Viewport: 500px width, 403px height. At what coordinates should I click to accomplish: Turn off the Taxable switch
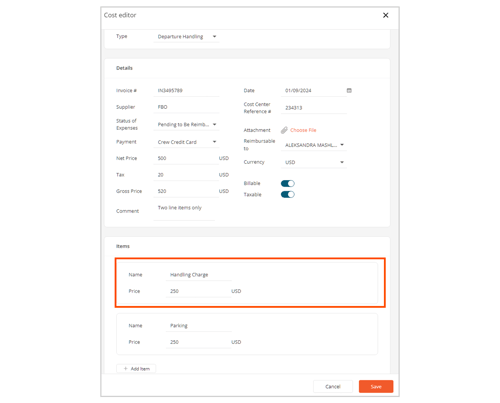pyautogui.click(x=288, y=194)
